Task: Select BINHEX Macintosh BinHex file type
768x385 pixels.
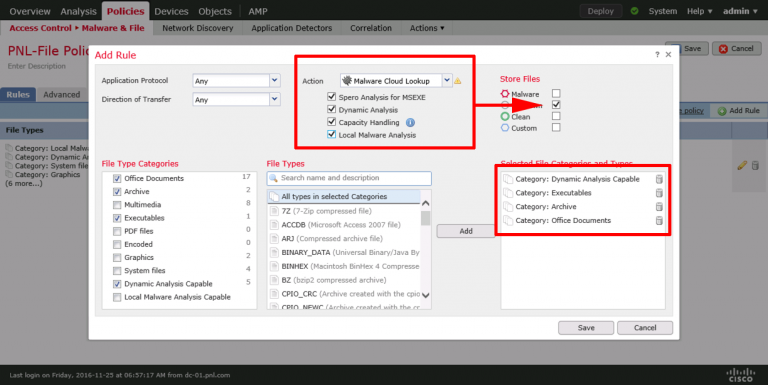Action: (343, 266)
